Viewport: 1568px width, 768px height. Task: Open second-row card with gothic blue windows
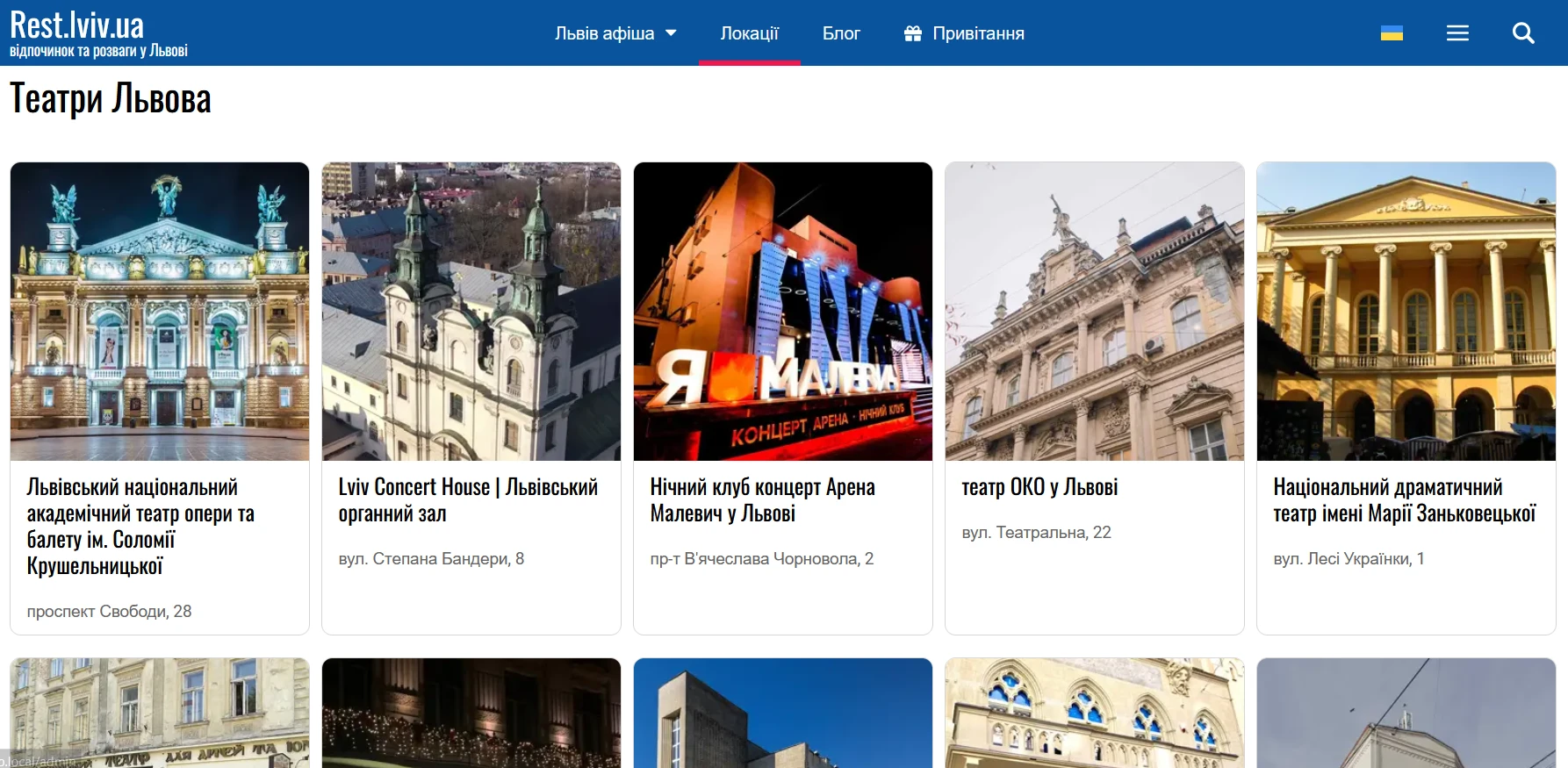click(1095, 713)
